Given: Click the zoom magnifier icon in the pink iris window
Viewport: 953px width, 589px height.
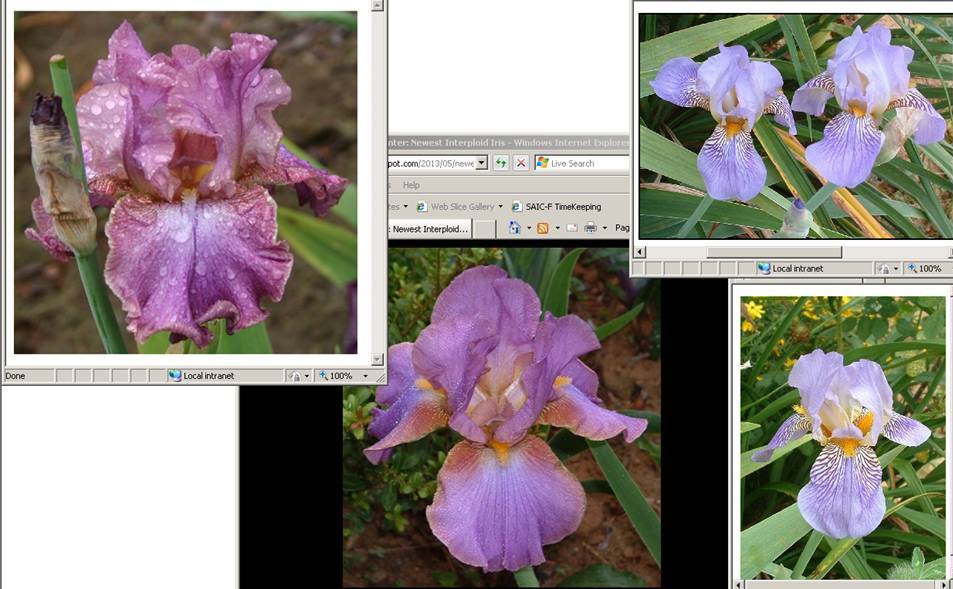Looking at the screenshot, I should tap(323, 376).
